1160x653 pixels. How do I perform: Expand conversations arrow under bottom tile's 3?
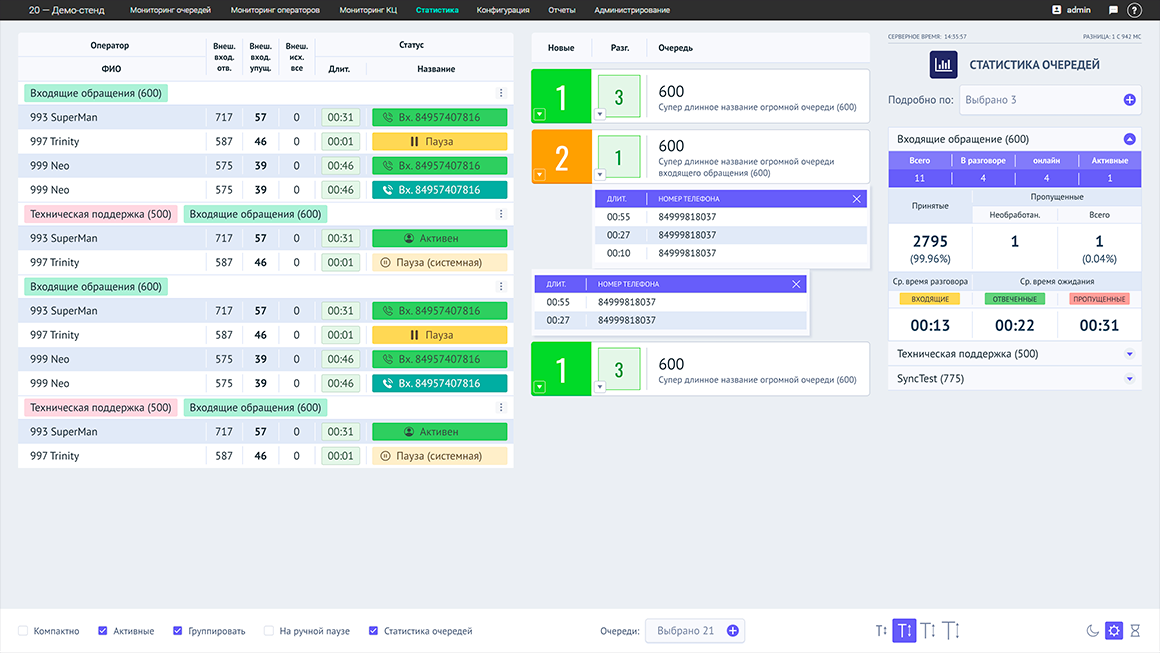600,387
